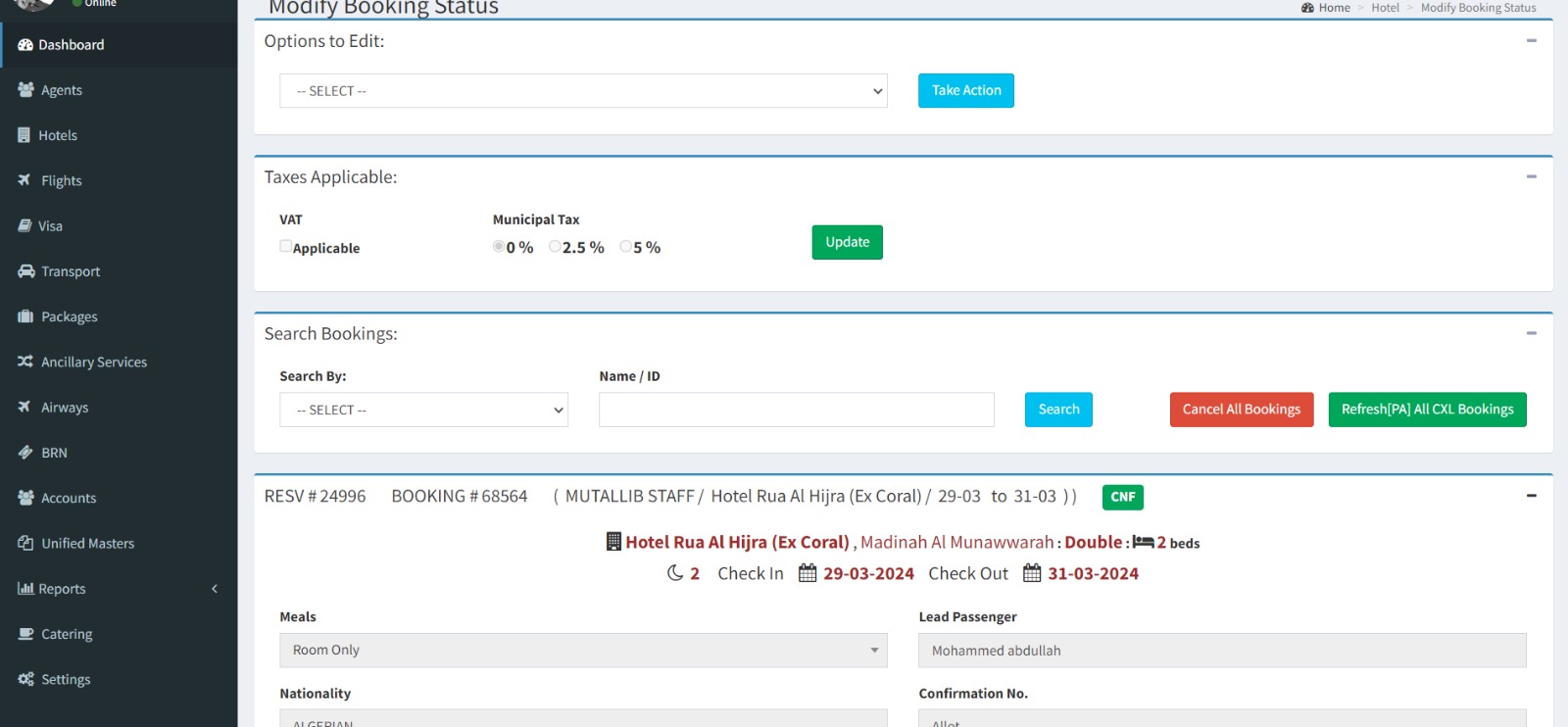Screen dimensions: 1568x727
Task: Enable the VAT Applicable checkbox
Action: [285, 247]
